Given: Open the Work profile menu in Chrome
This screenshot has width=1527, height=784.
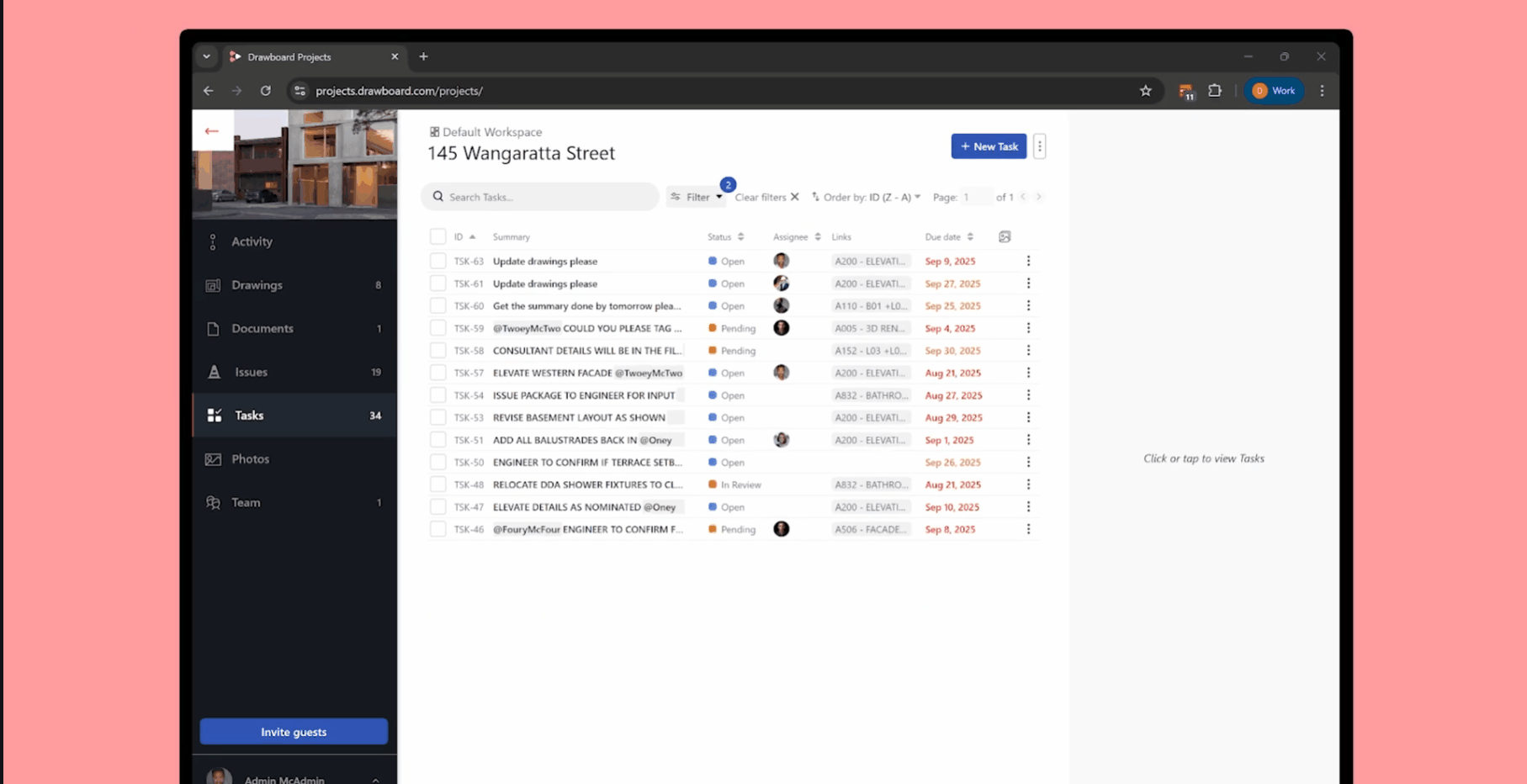Looking at the screenshot, I should point(1274,91).
